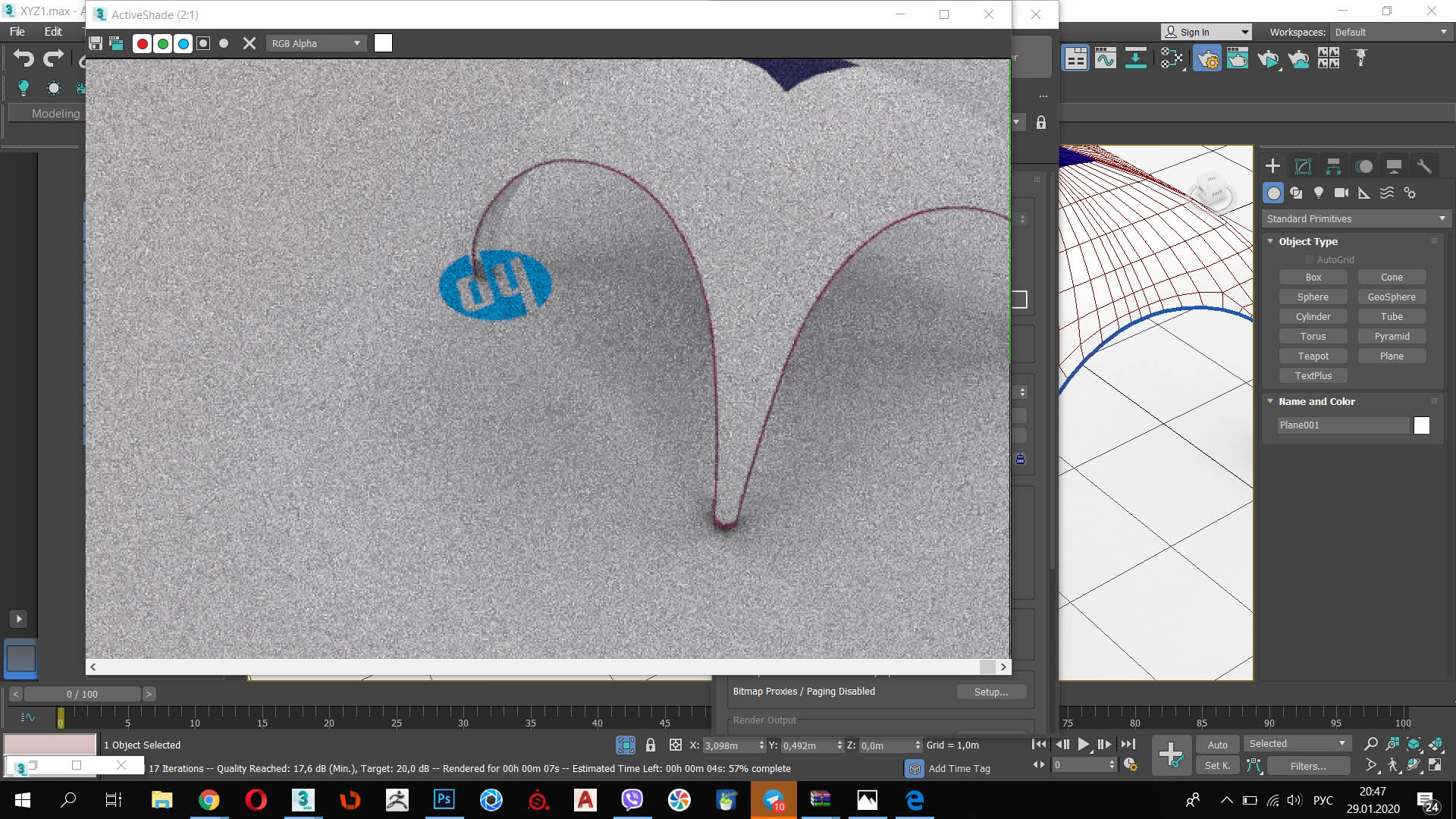The width and height of the screenshot is (1456, 819).
Task: Toggle the ribbon button
Action: click(1075, 58)
